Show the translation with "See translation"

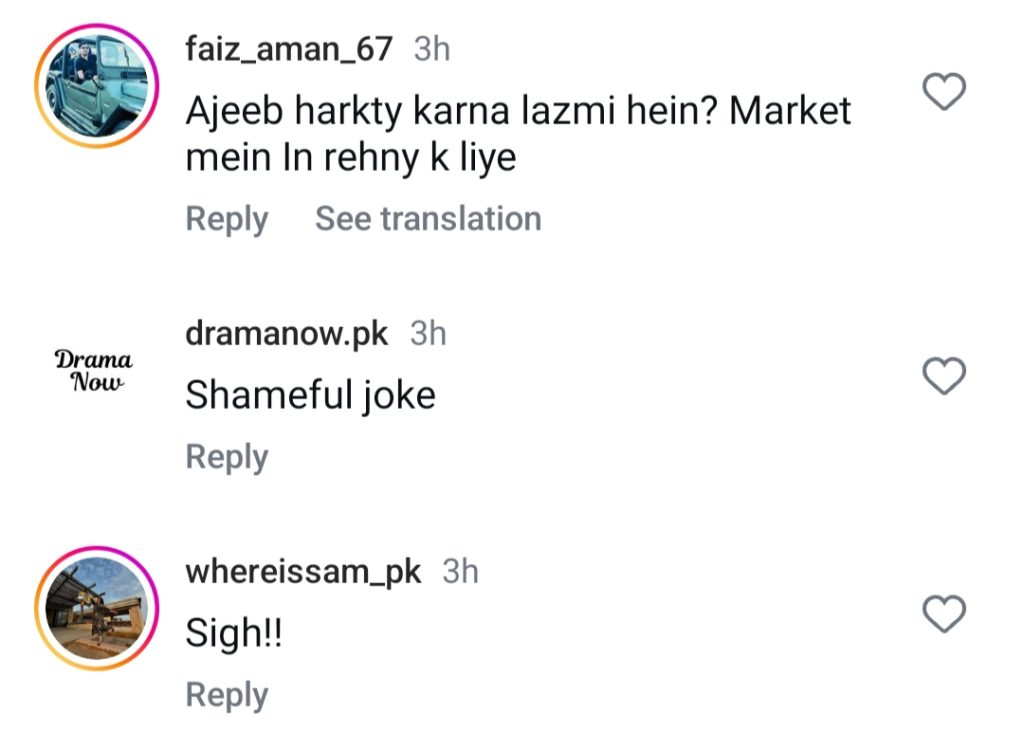pos(428,219)
